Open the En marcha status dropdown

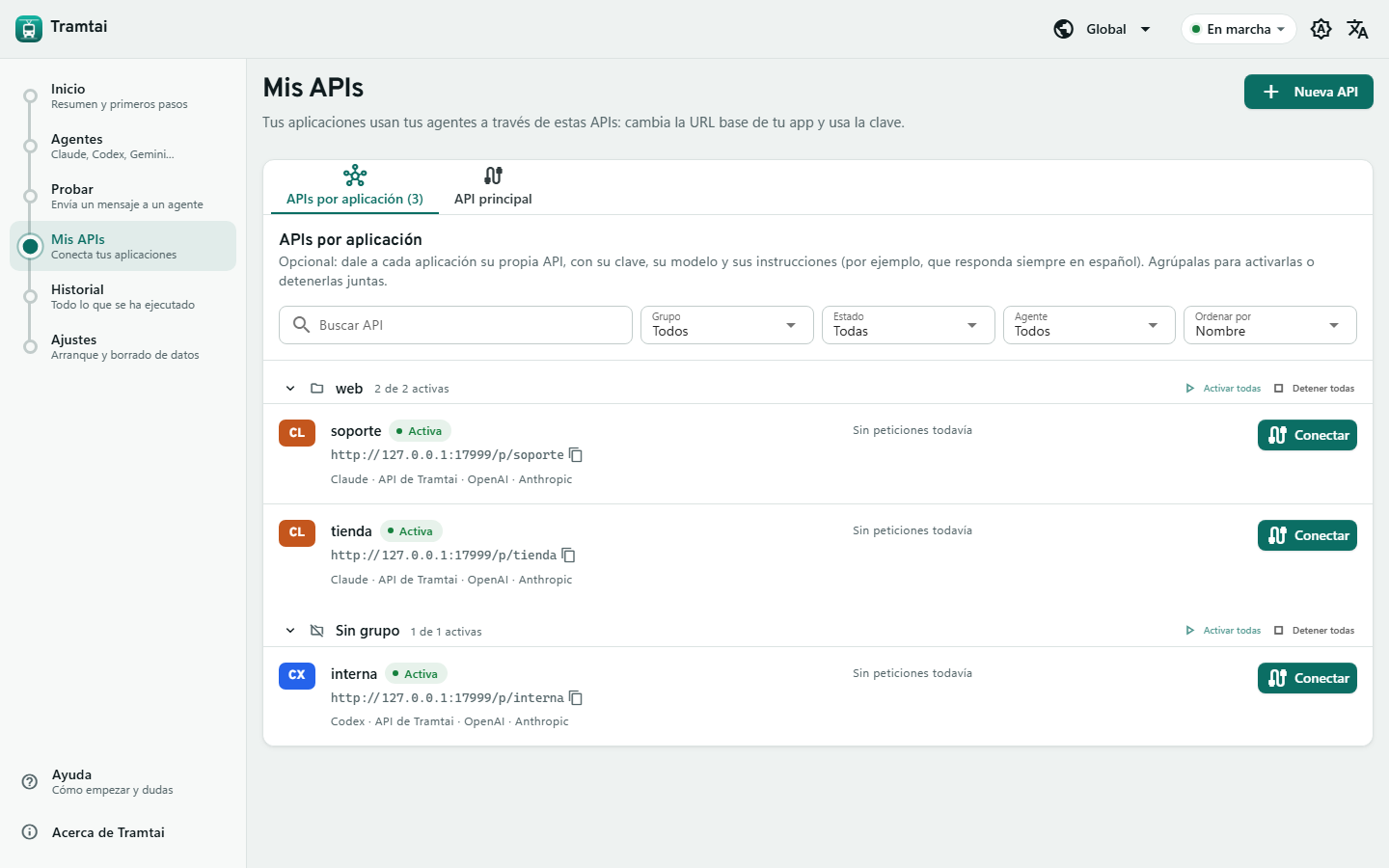pos(1239,29)
